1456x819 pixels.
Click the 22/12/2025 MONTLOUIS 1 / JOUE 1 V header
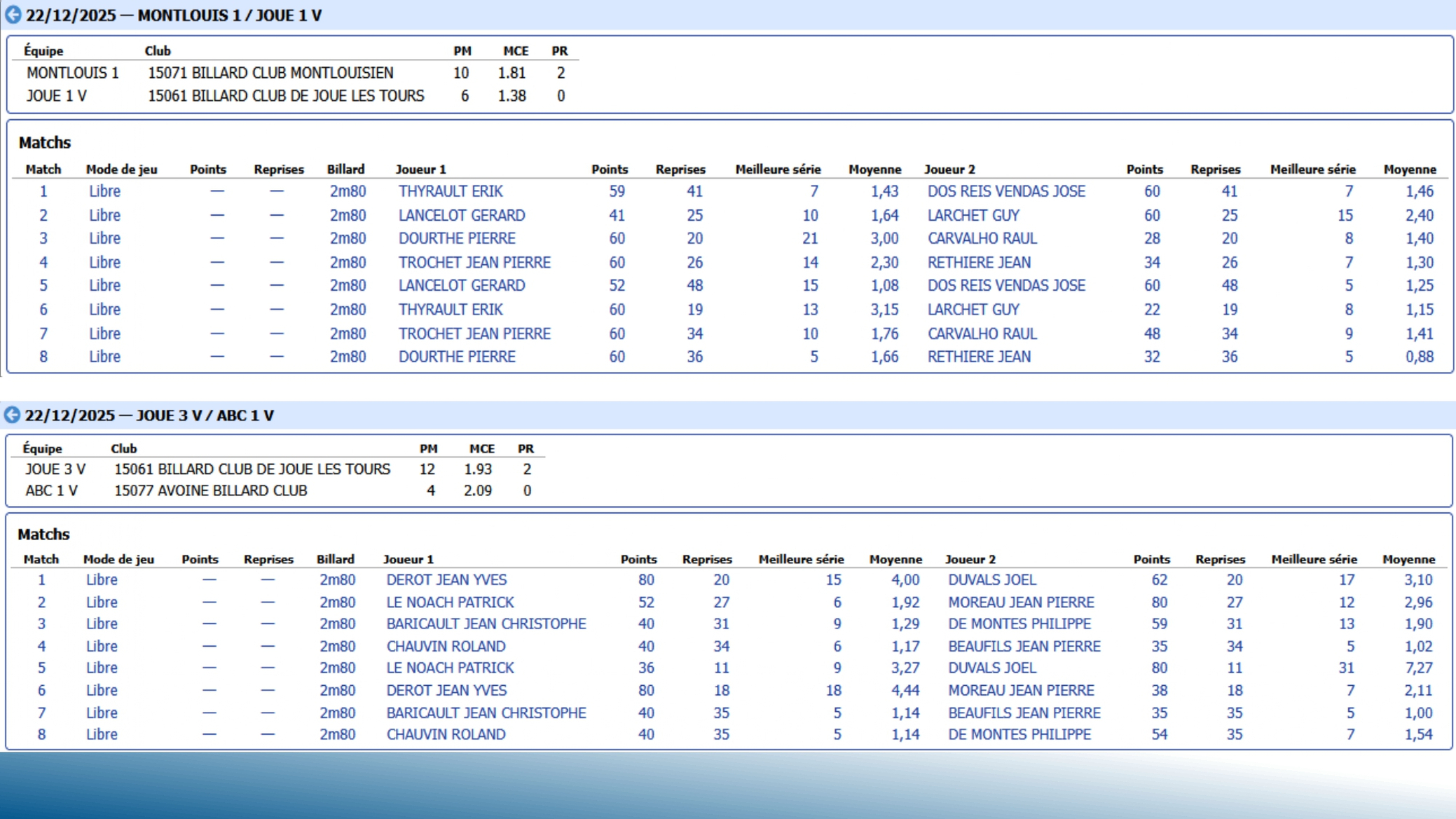click(174, 15)
